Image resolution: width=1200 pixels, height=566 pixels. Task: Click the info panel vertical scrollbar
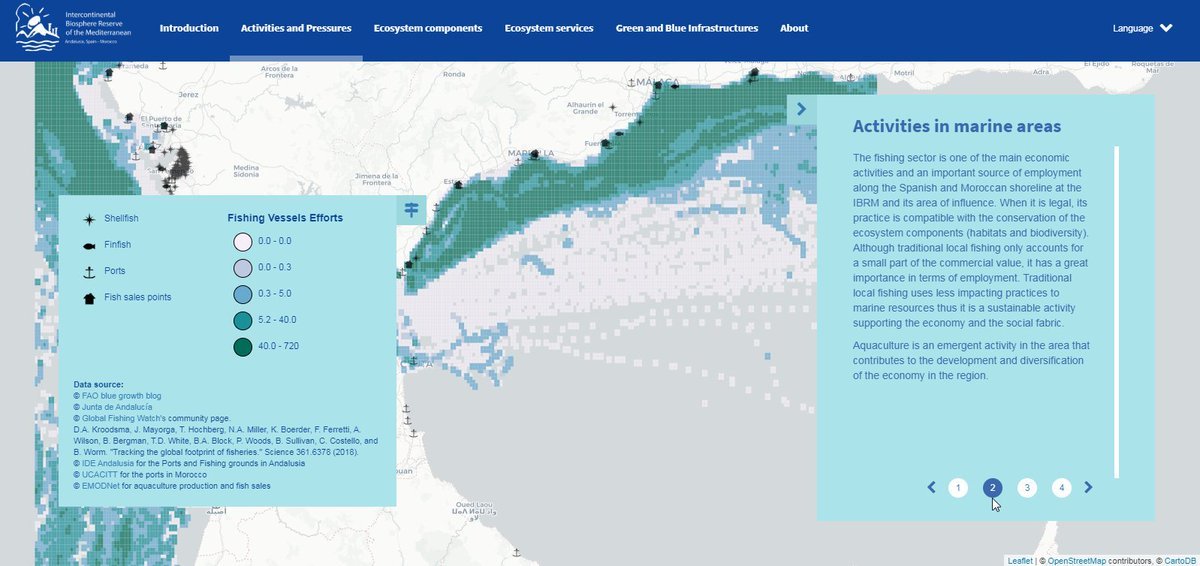[1116, 312]
